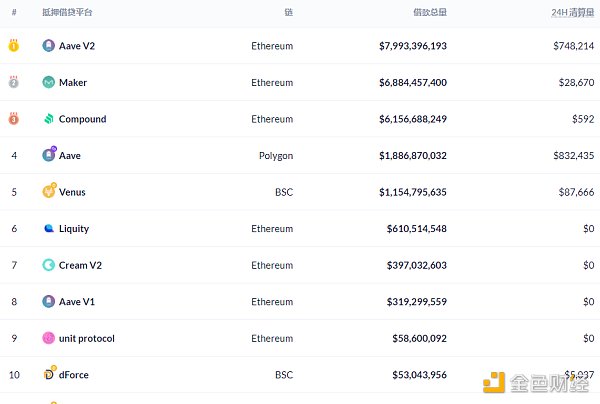Click the Aave V2 protocol icon
This screenshot has height=404, width=600.
point(48,46)
